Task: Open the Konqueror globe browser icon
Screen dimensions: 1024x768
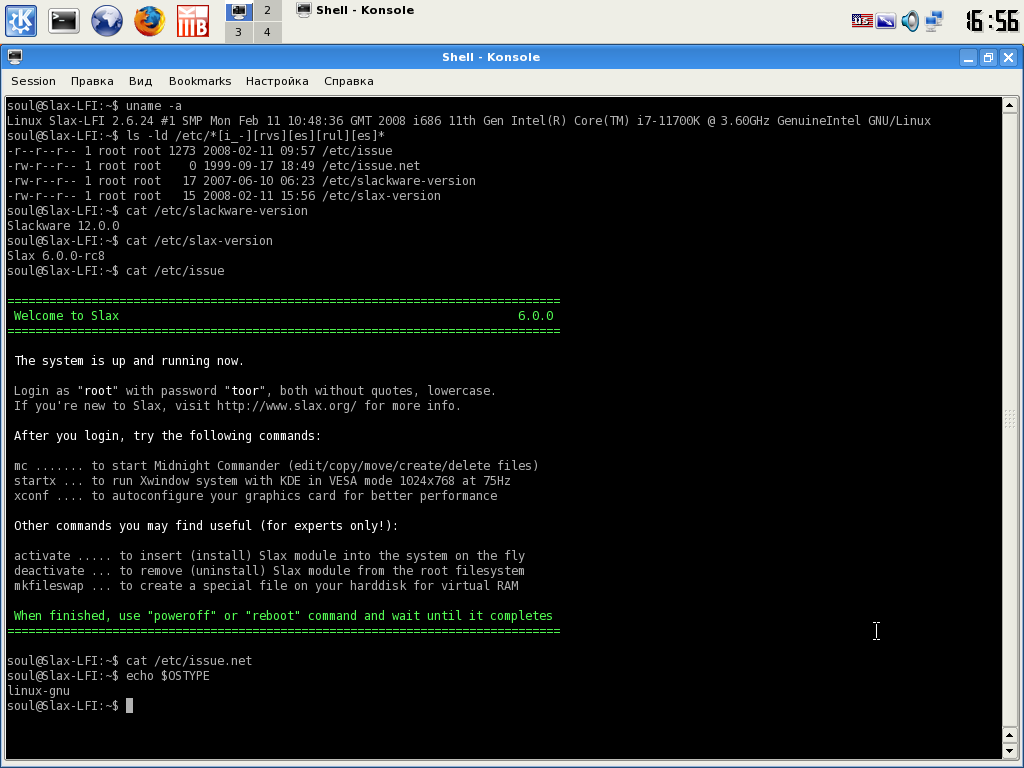Action: pyautogui.click(x=106, y=21)
